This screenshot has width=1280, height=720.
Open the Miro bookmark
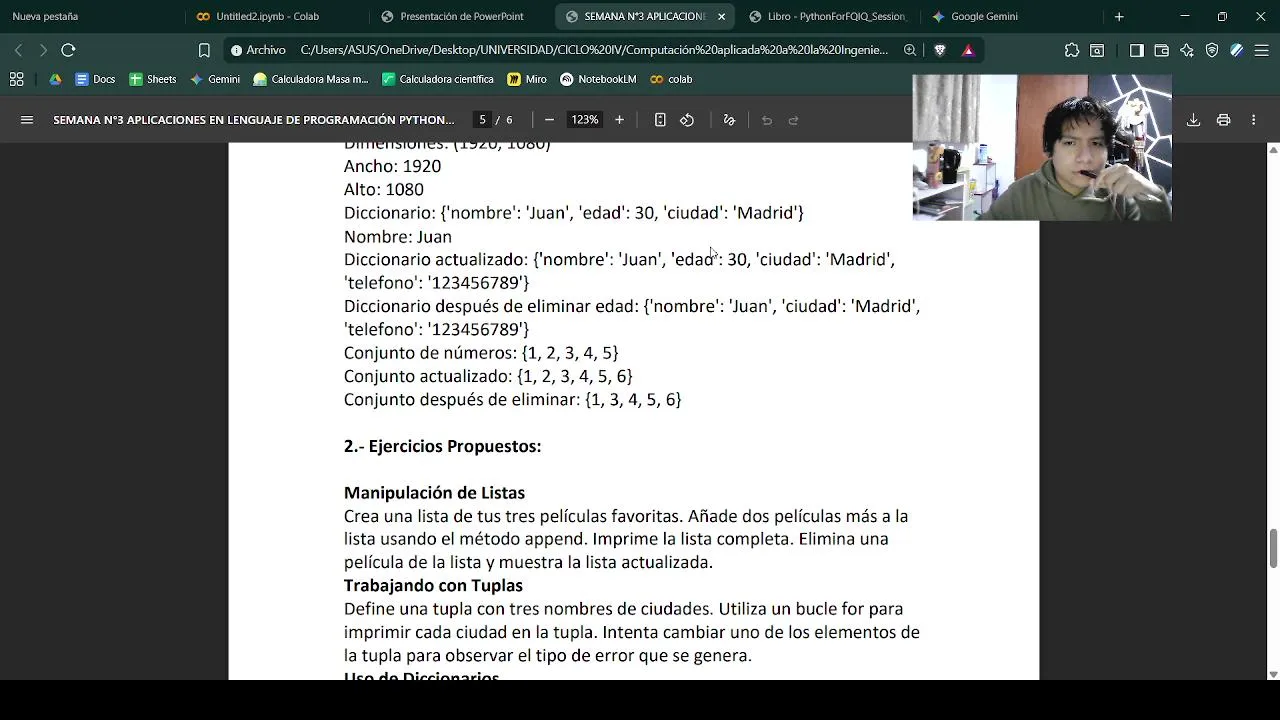pyautogui.click(x=527, y=79)
